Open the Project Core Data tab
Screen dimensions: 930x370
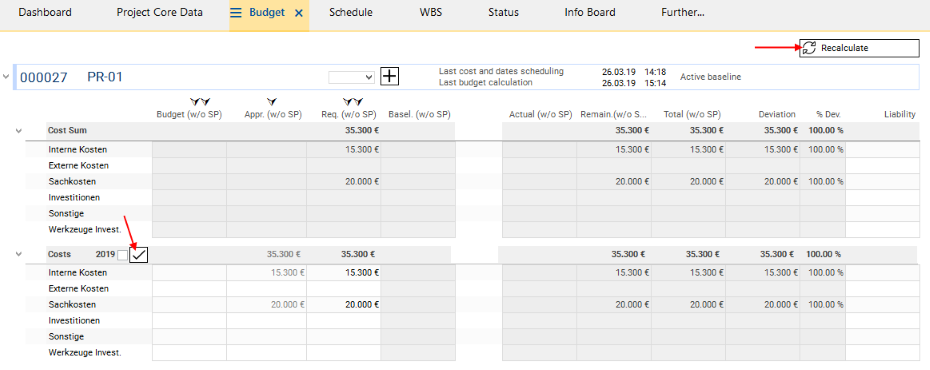coord(160,12)
